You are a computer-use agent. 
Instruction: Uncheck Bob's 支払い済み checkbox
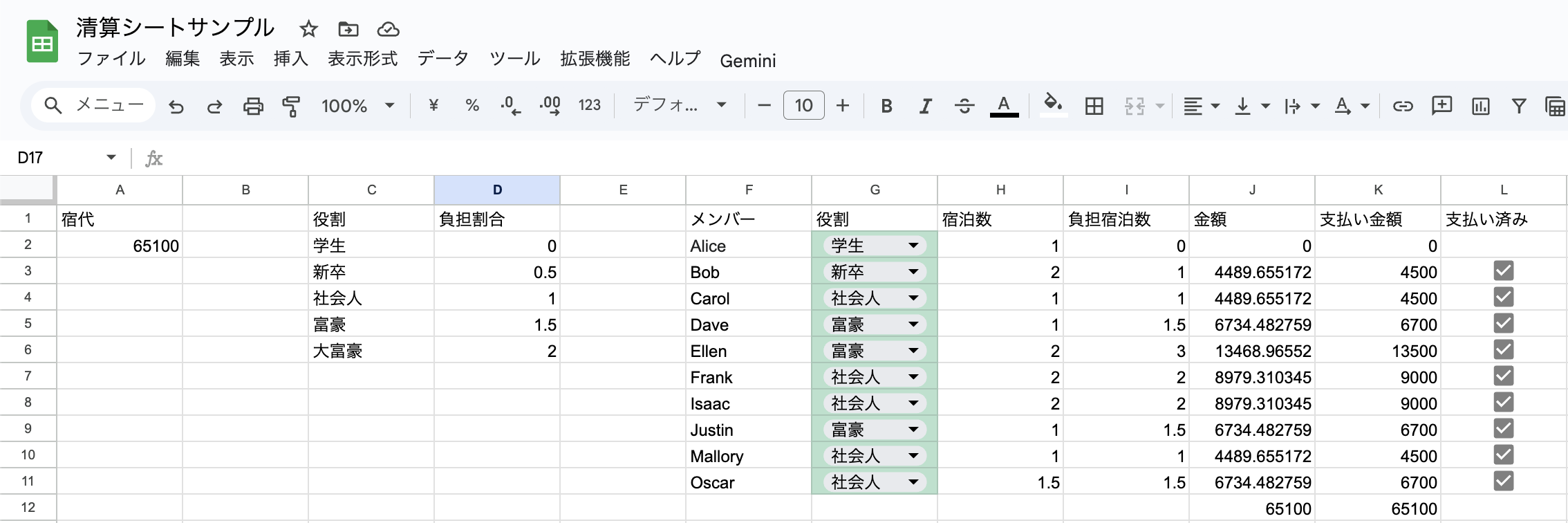click(x=1503, y=271)
